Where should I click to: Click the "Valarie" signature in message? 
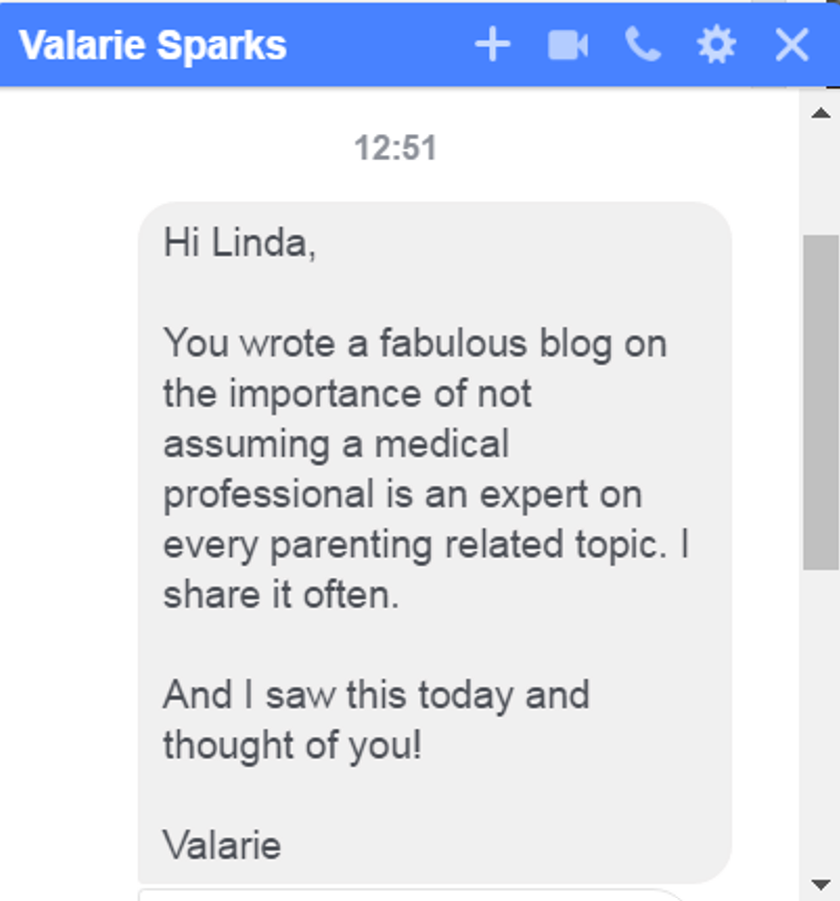coord(222,846)
